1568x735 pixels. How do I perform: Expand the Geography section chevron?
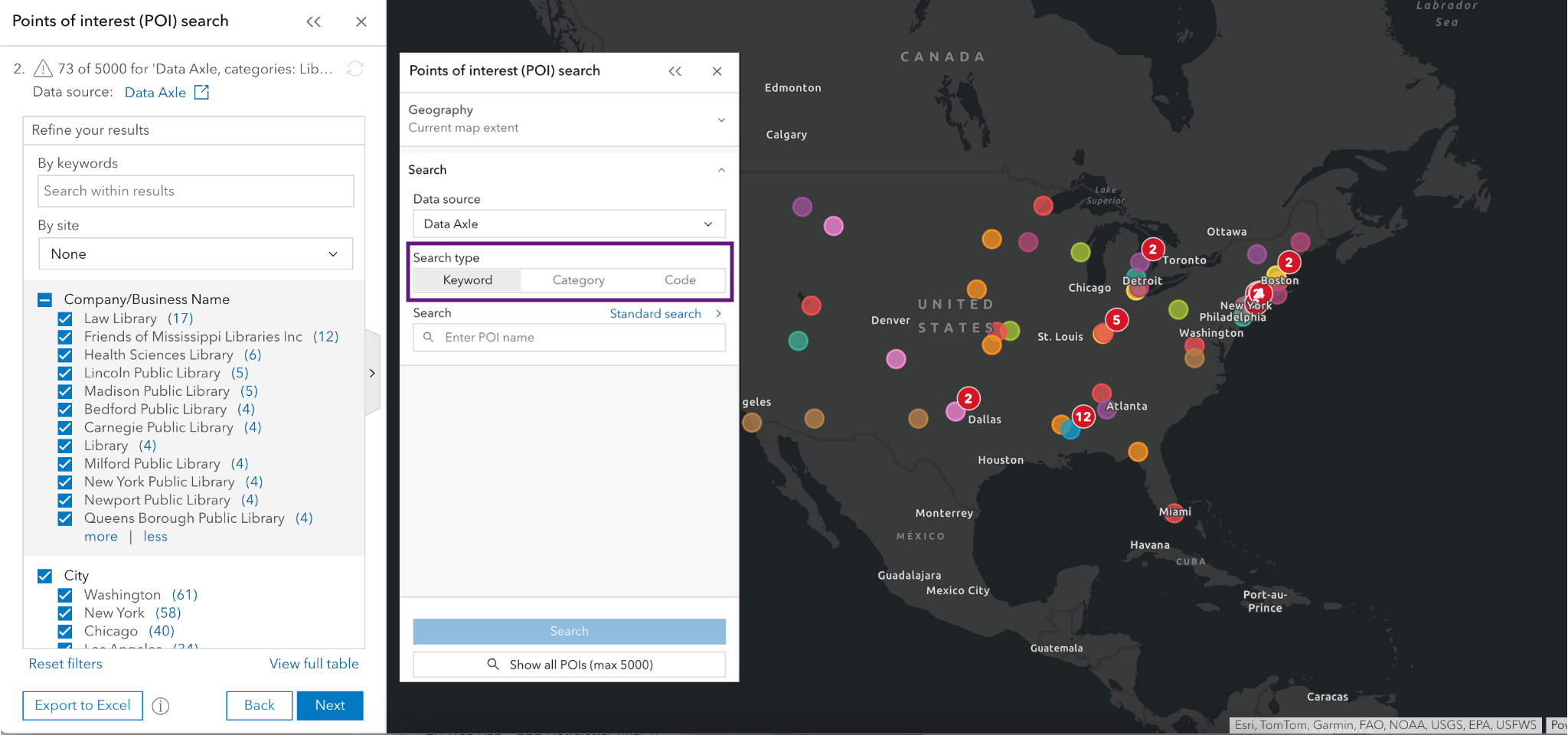coord(721,119)
